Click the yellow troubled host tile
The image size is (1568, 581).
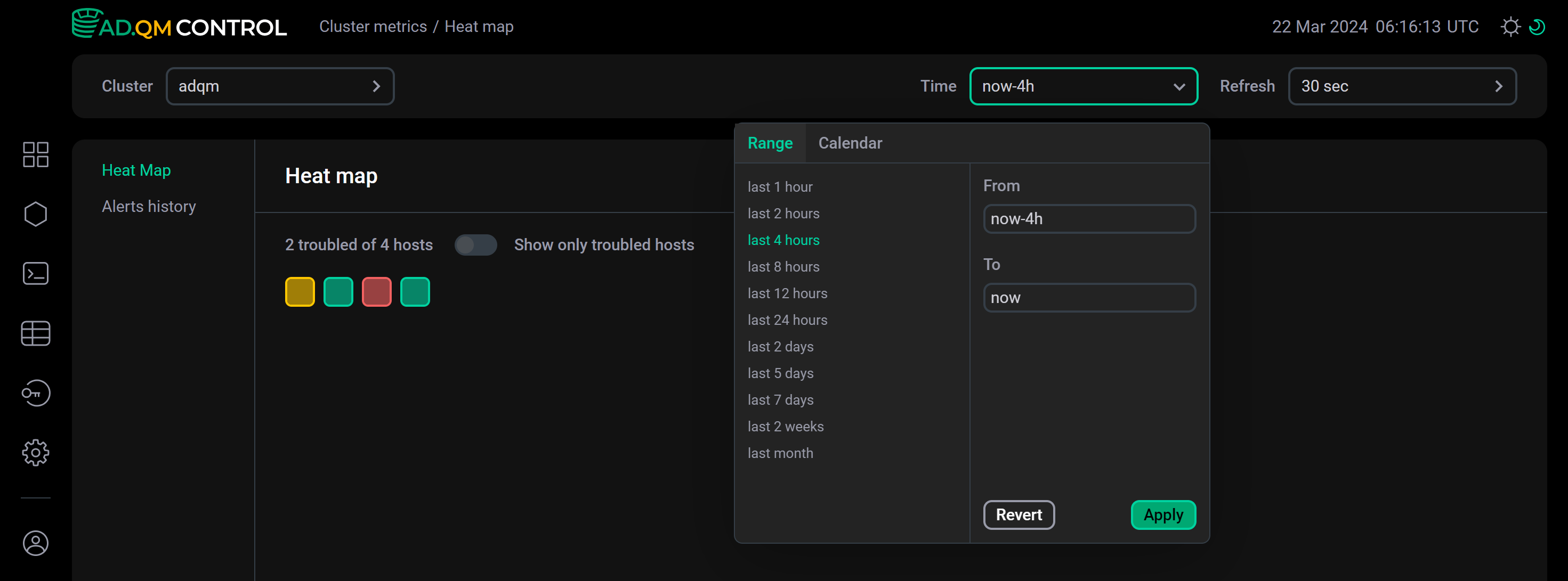click(x=300, y=291)
